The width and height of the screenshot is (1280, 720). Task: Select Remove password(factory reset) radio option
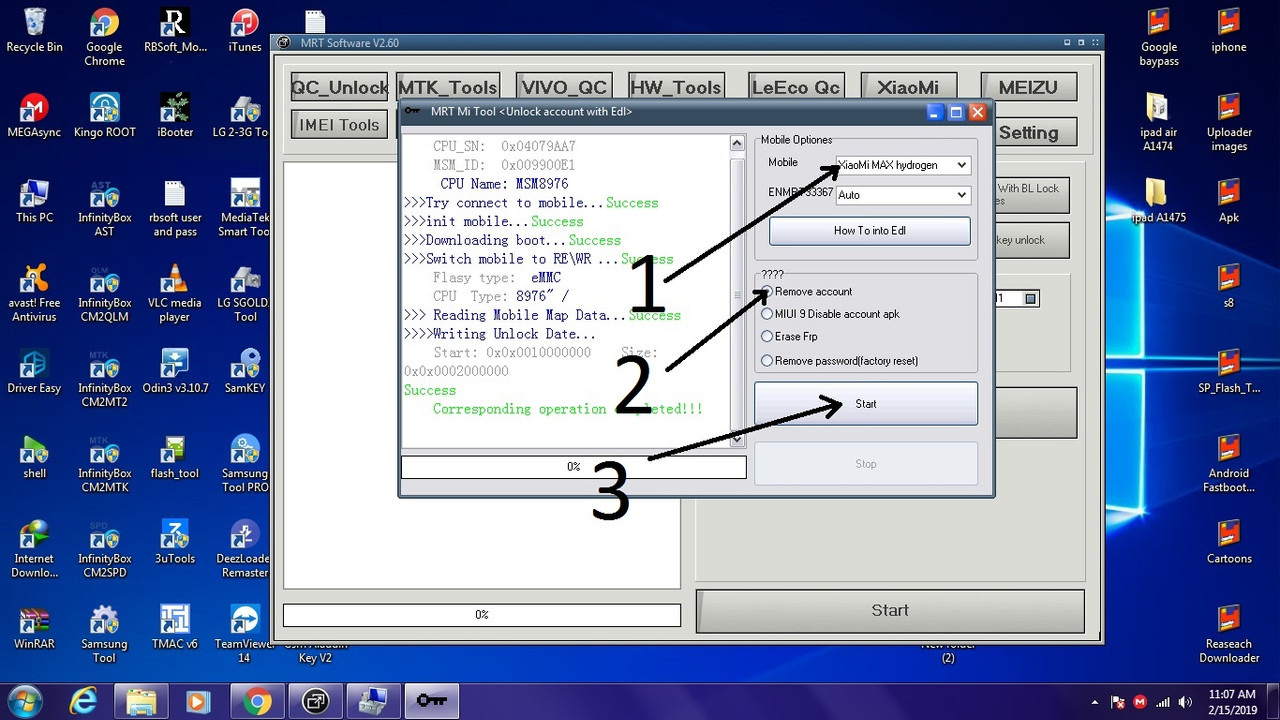[x=839, y=360]
